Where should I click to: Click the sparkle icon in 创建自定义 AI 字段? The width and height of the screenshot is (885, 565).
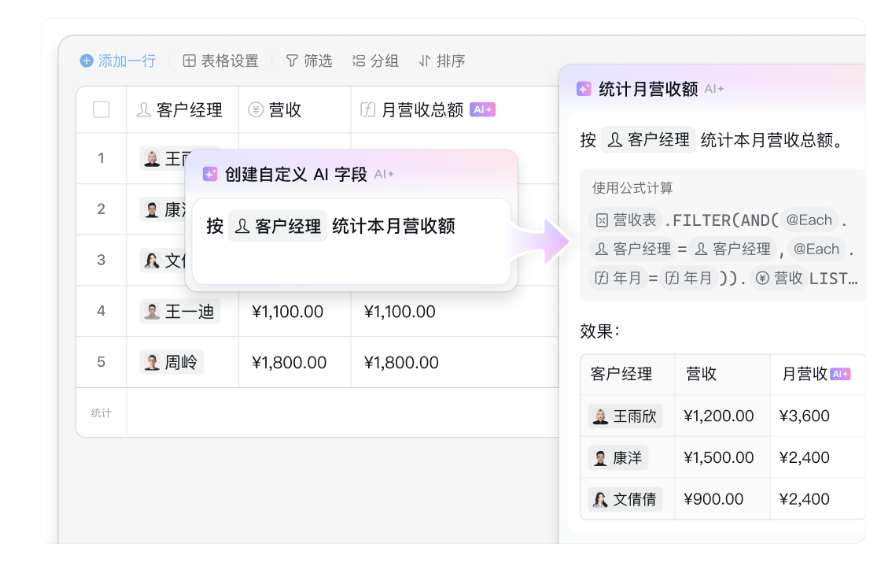(210, 174)
